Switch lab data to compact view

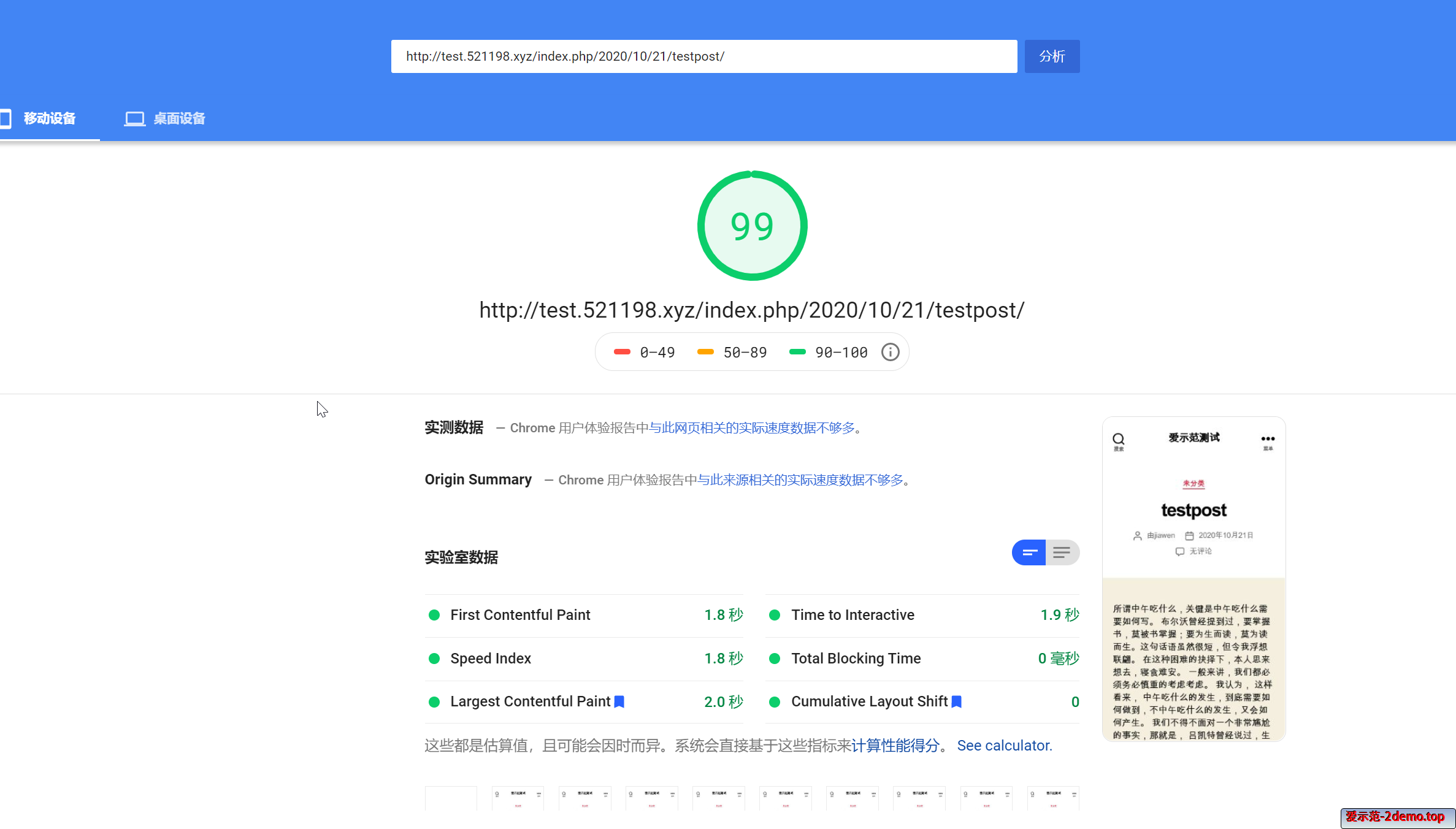(x=1029, y=552)
